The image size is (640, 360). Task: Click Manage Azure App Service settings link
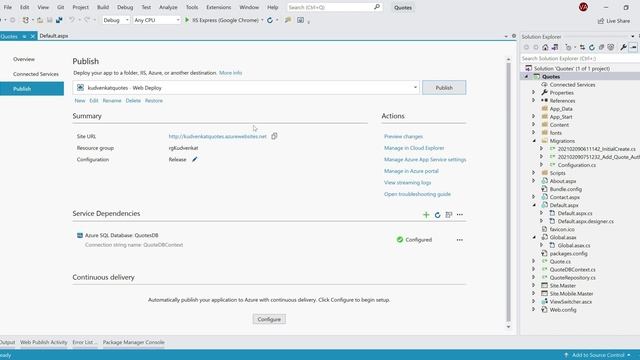[425, 160]
